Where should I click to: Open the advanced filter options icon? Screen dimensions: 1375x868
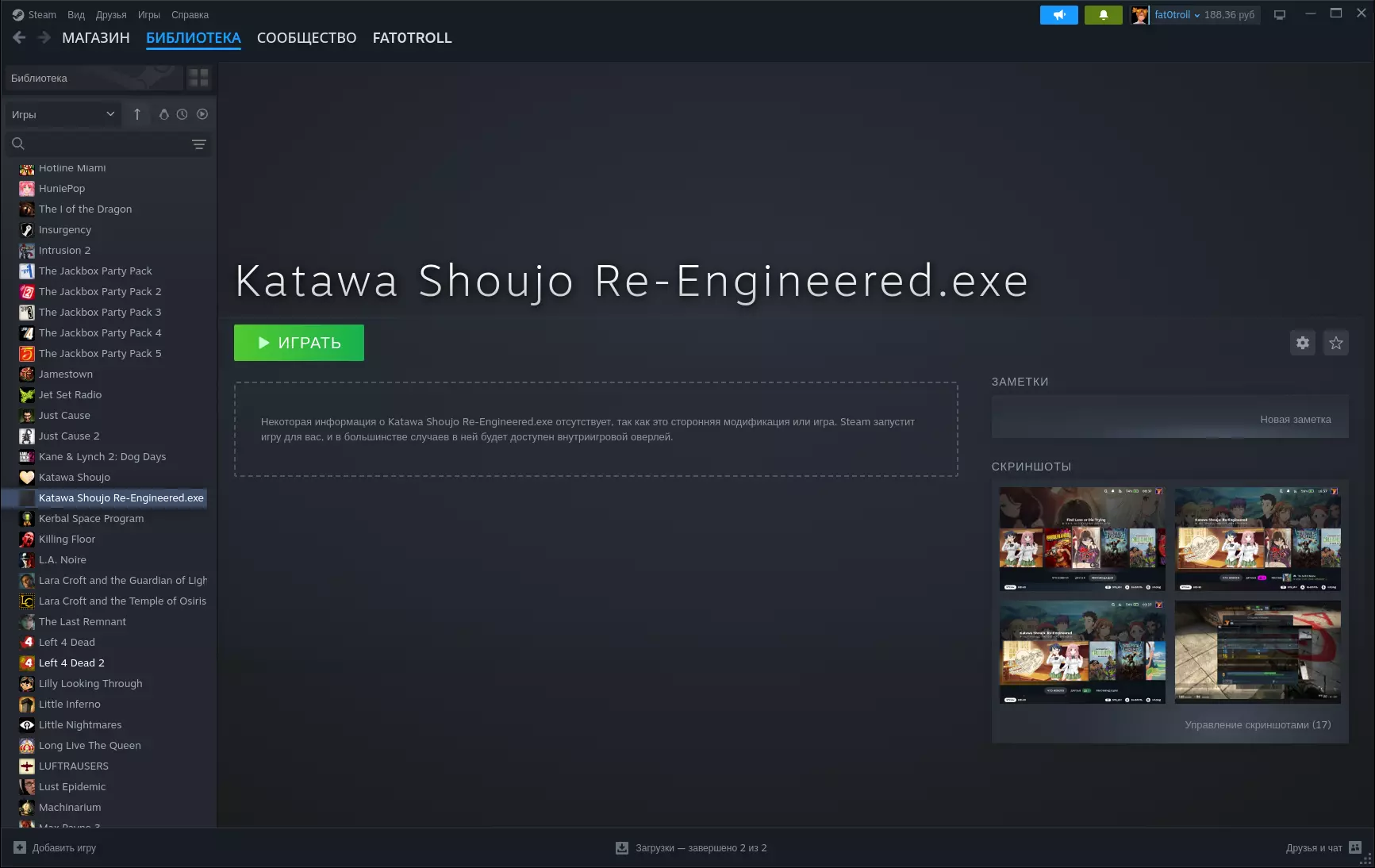click(x=198, y=144)
